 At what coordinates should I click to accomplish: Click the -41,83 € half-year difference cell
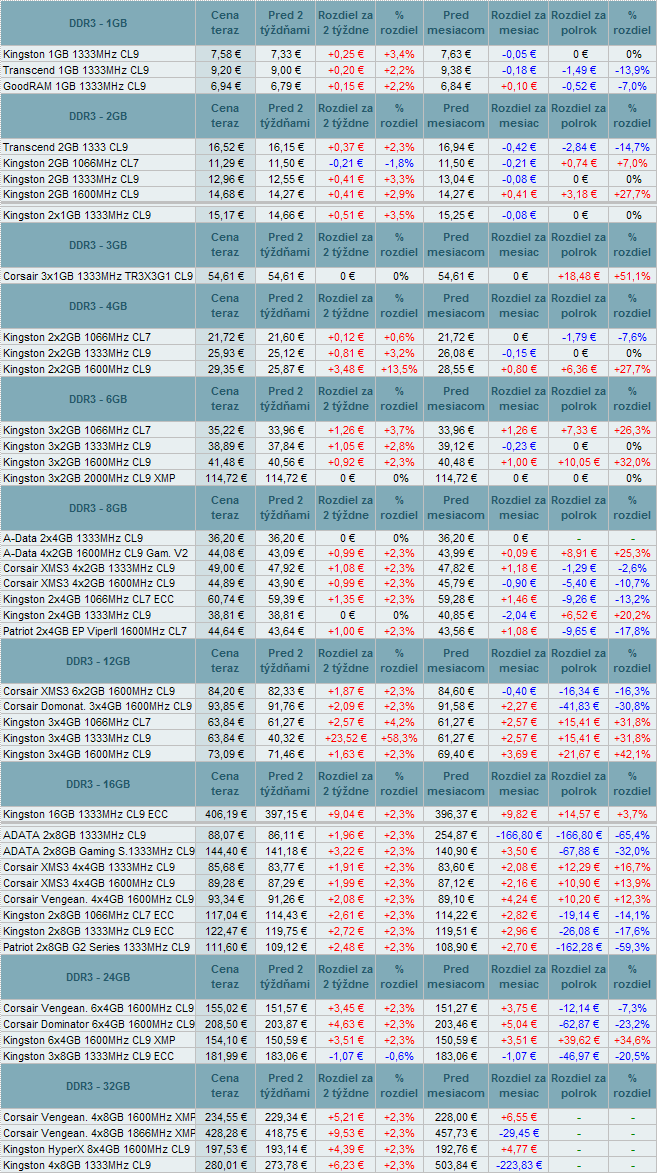pyautogui.click(x=578, y=706)
